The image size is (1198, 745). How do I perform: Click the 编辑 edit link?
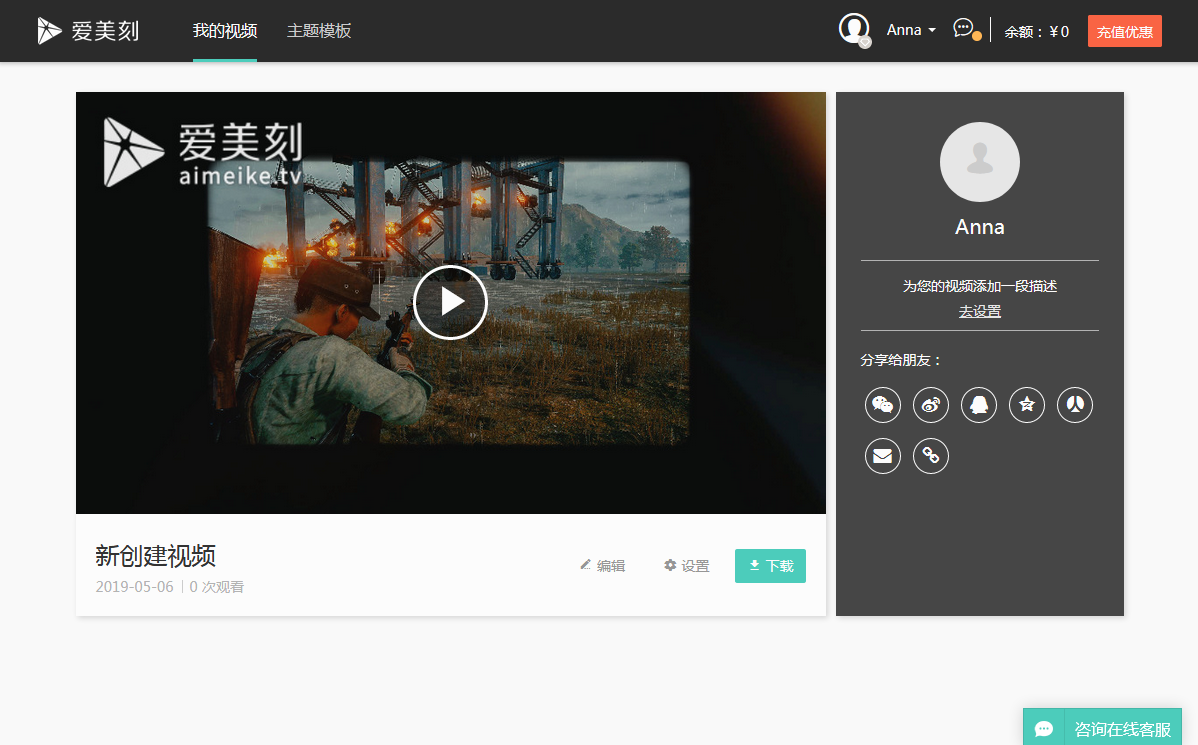tap(603, 565)
